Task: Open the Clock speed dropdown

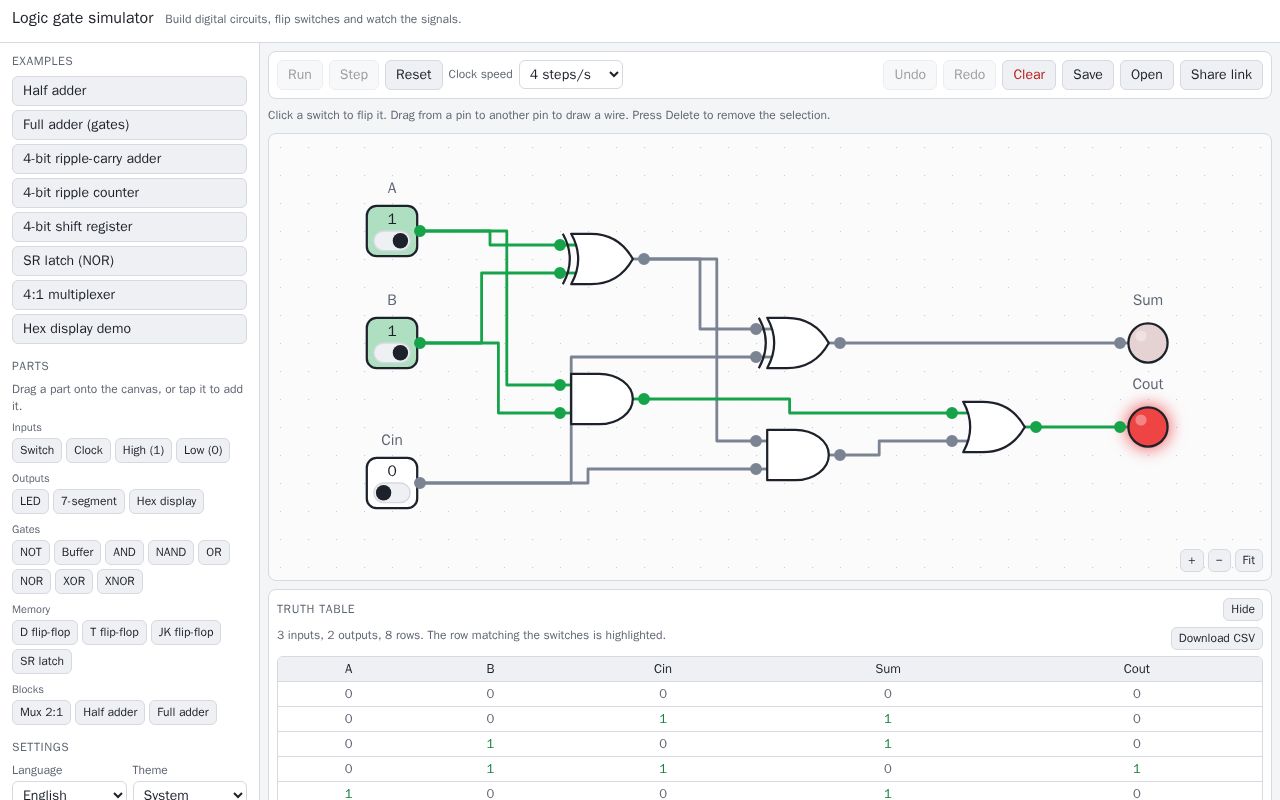Action: (571, 74)
